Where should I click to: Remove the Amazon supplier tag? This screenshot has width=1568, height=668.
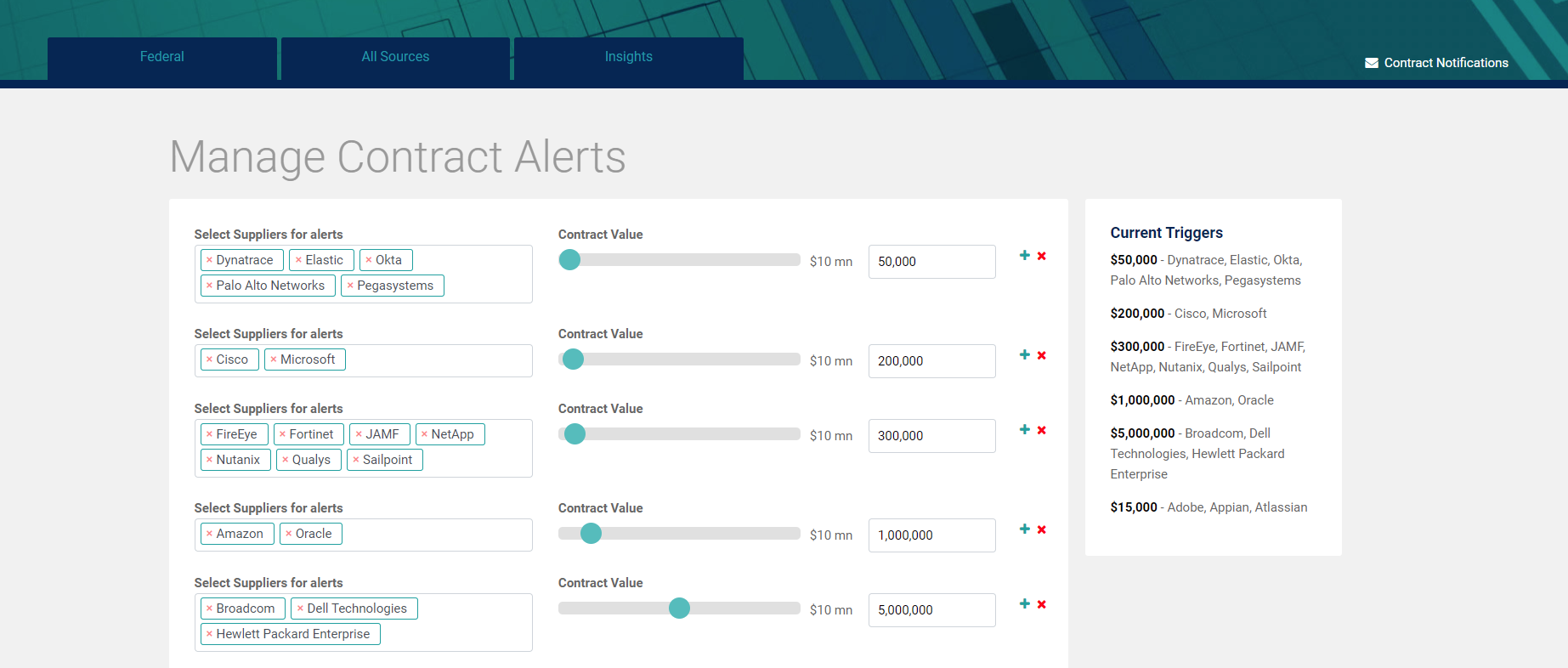[x=209, y=534]
